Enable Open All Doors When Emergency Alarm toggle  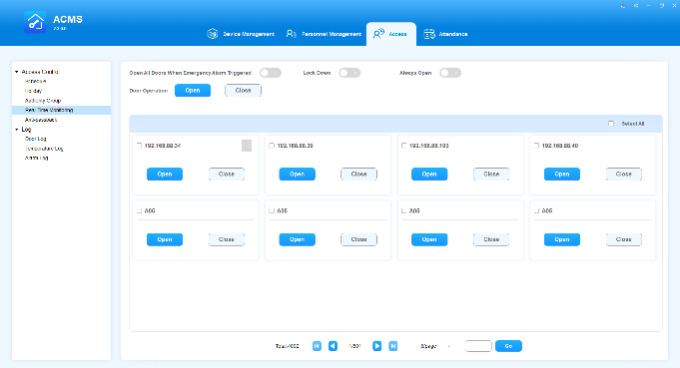271,73
